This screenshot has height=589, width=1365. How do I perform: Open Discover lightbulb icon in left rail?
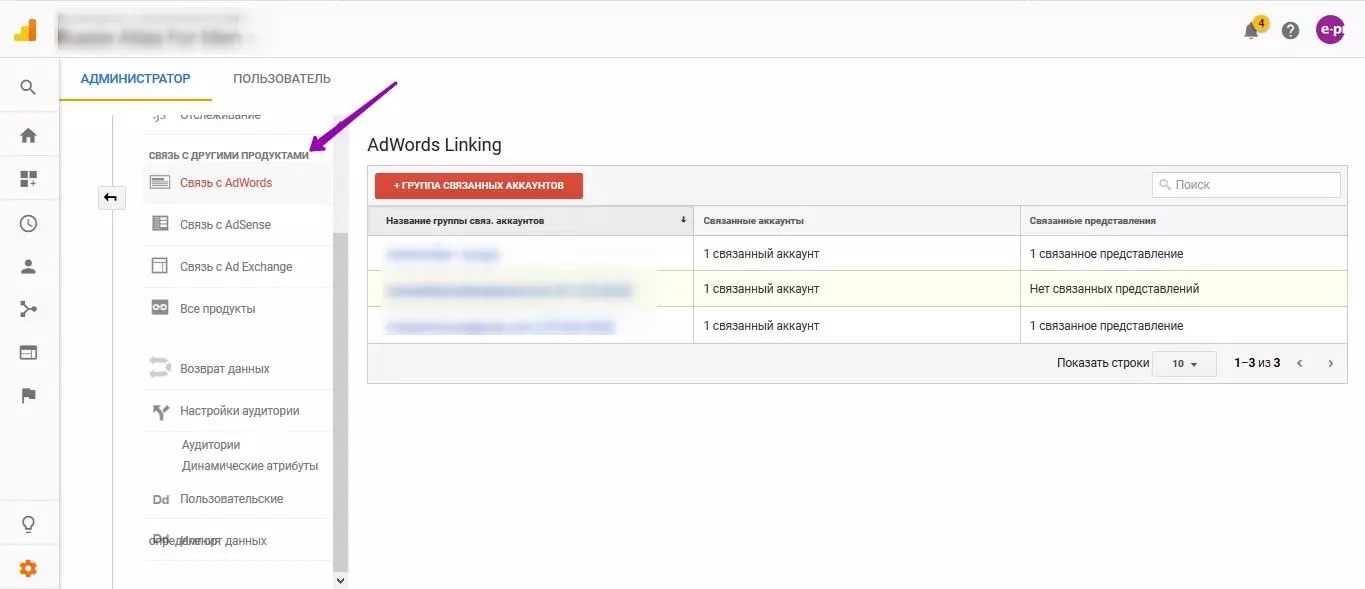click(28, 524)
